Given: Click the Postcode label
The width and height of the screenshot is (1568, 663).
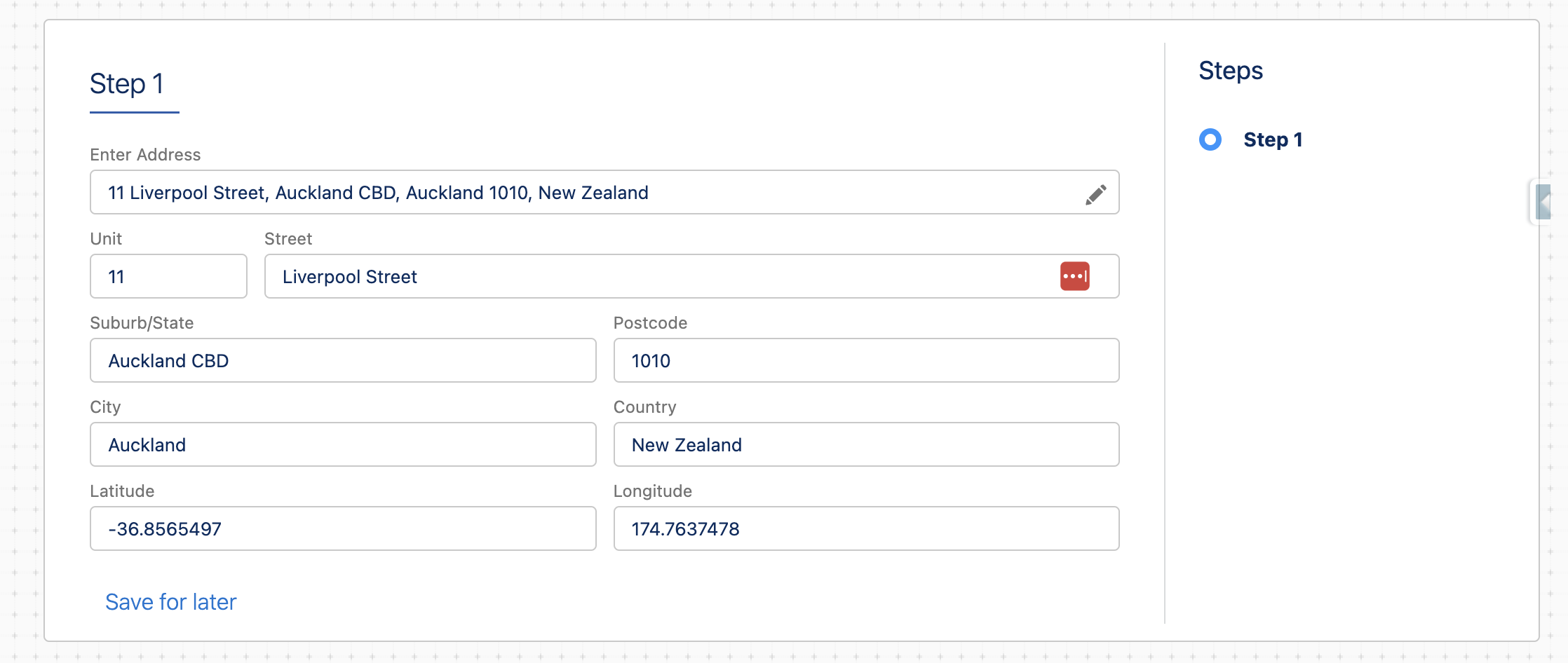Looking at the screenshot, I should coord(650,323).
